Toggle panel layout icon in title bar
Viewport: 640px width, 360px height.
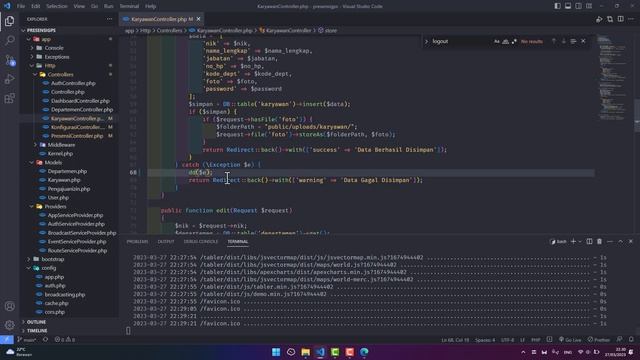pos(568,6)
